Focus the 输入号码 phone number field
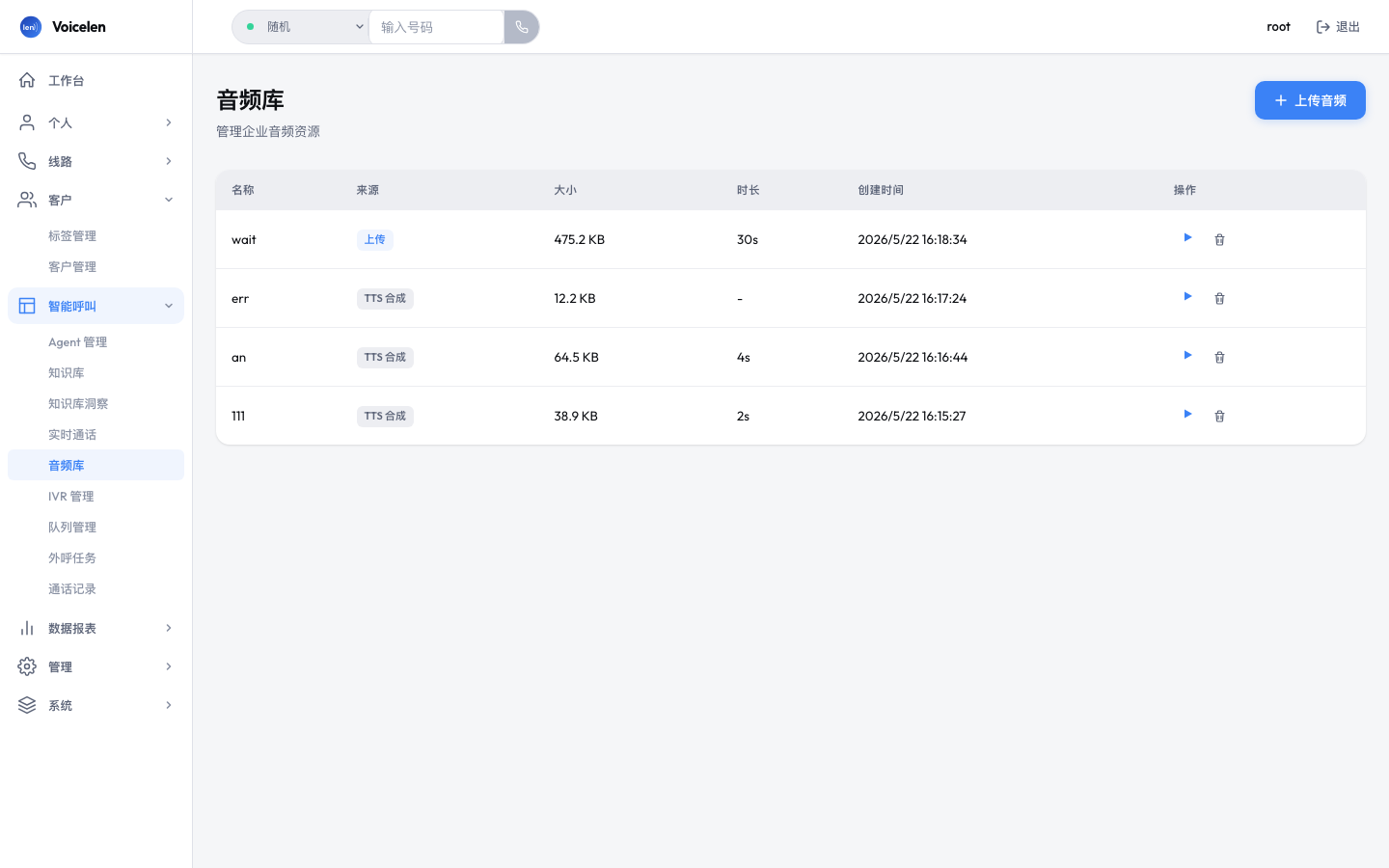Viewport: 1389px width, 868px height. click(436, 27)
